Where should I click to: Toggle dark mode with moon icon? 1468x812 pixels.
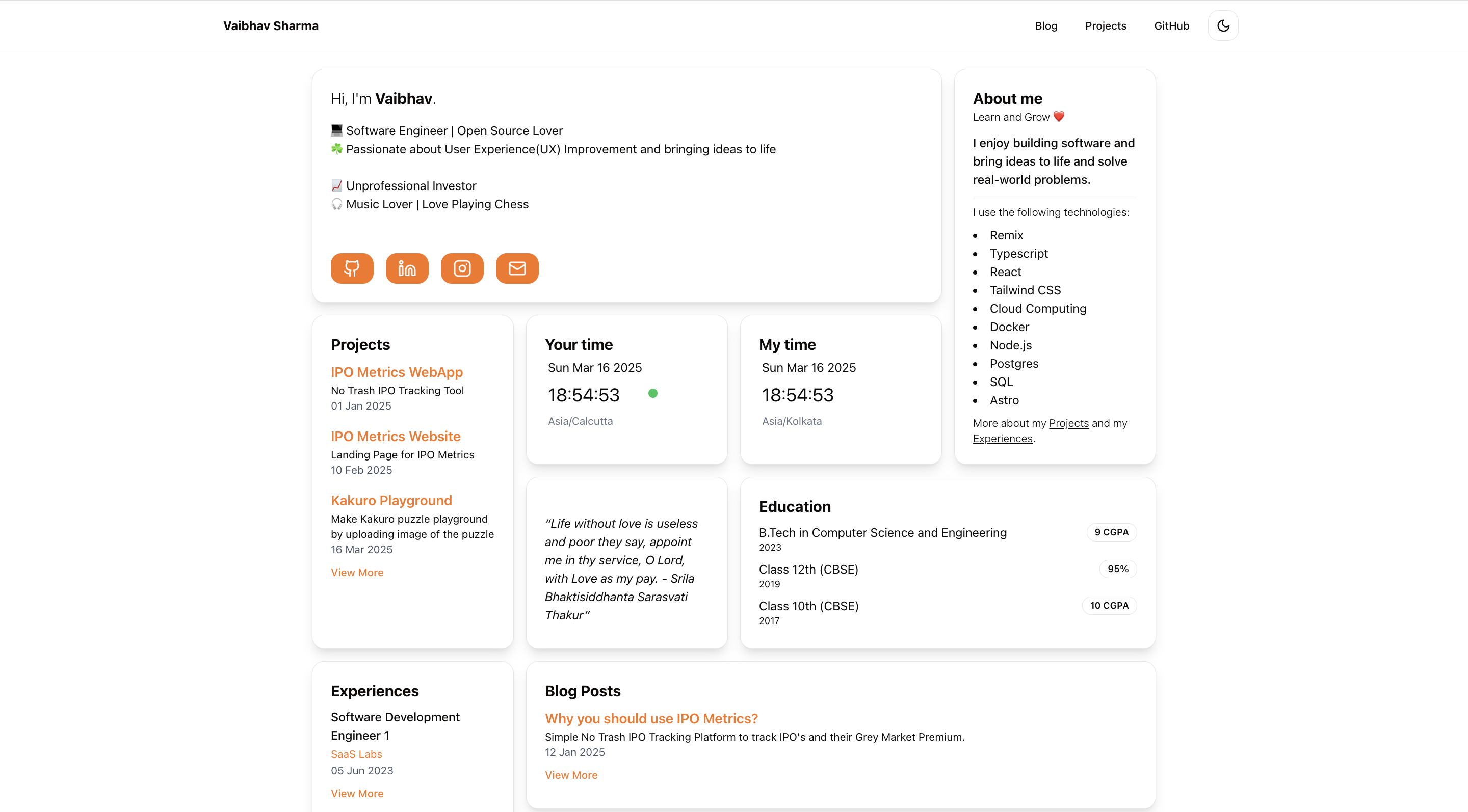[x=1223, y=25]
